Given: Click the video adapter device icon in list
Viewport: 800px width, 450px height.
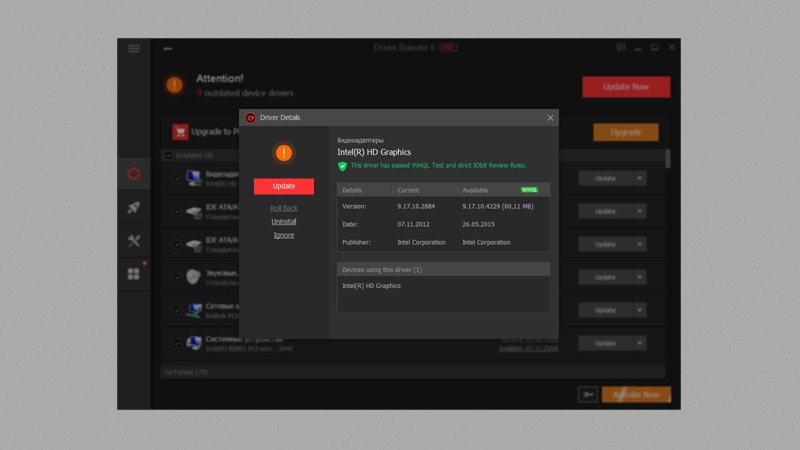Looking at the screenshot, I should point(193,178).
